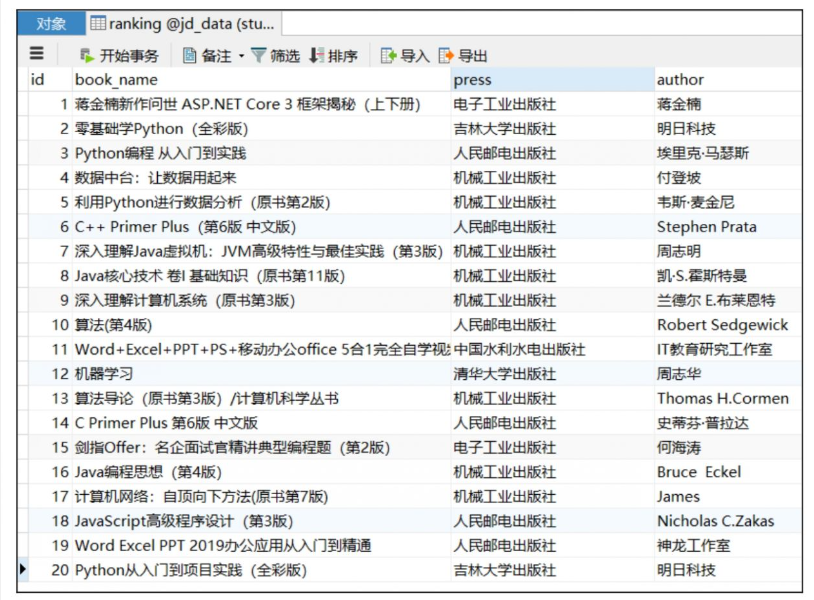Select book name cell 零基础学Python（全彩版）

point(261,129)
